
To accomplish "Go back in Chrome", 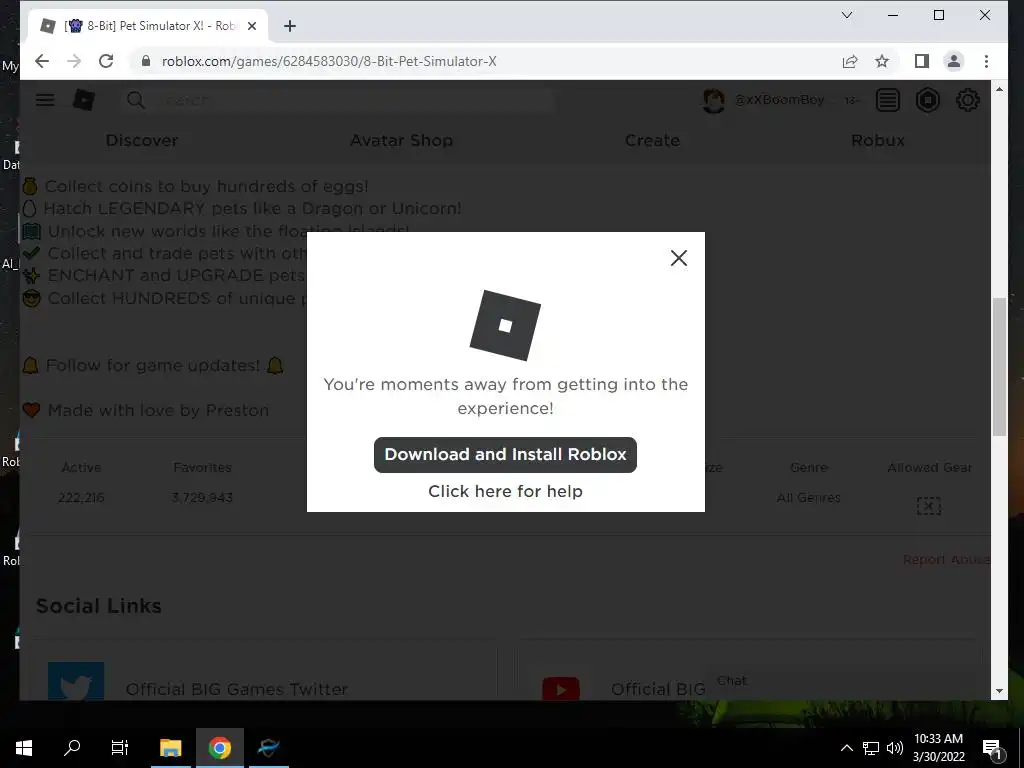I will coord(42,61).
